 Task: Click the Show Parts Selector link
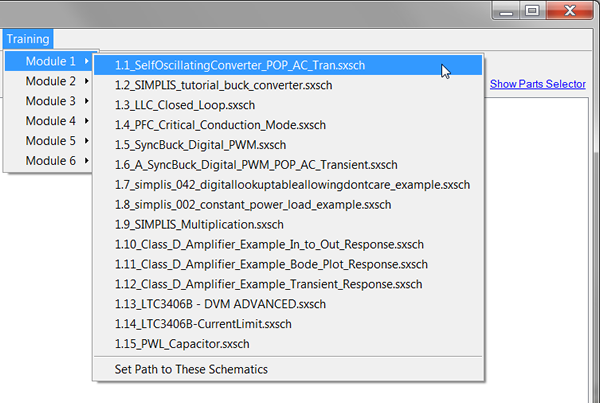[538, 84]
